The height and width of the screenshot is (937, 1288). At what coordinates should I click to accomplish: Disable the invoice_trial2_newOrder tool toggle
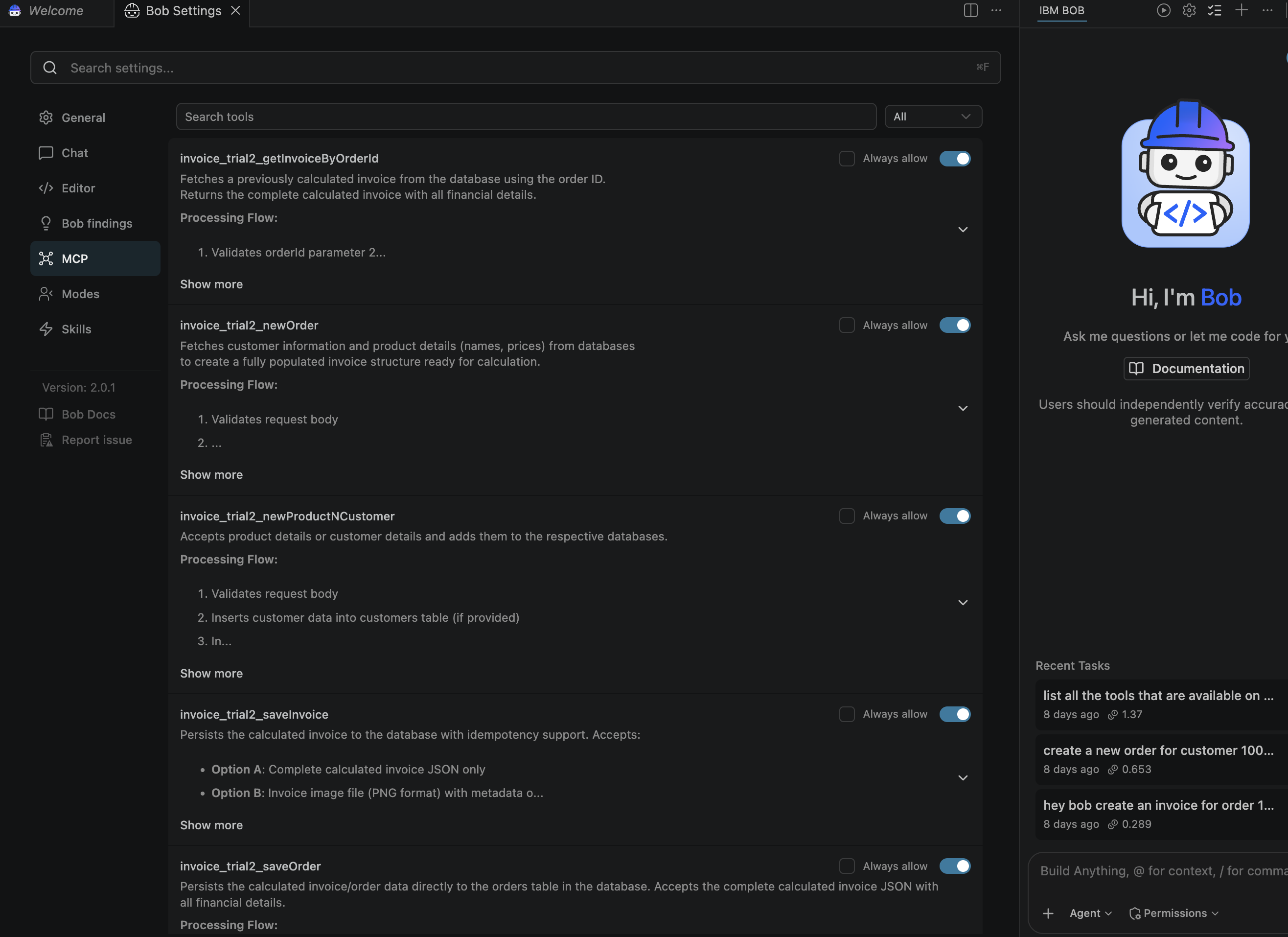(955, 325)
